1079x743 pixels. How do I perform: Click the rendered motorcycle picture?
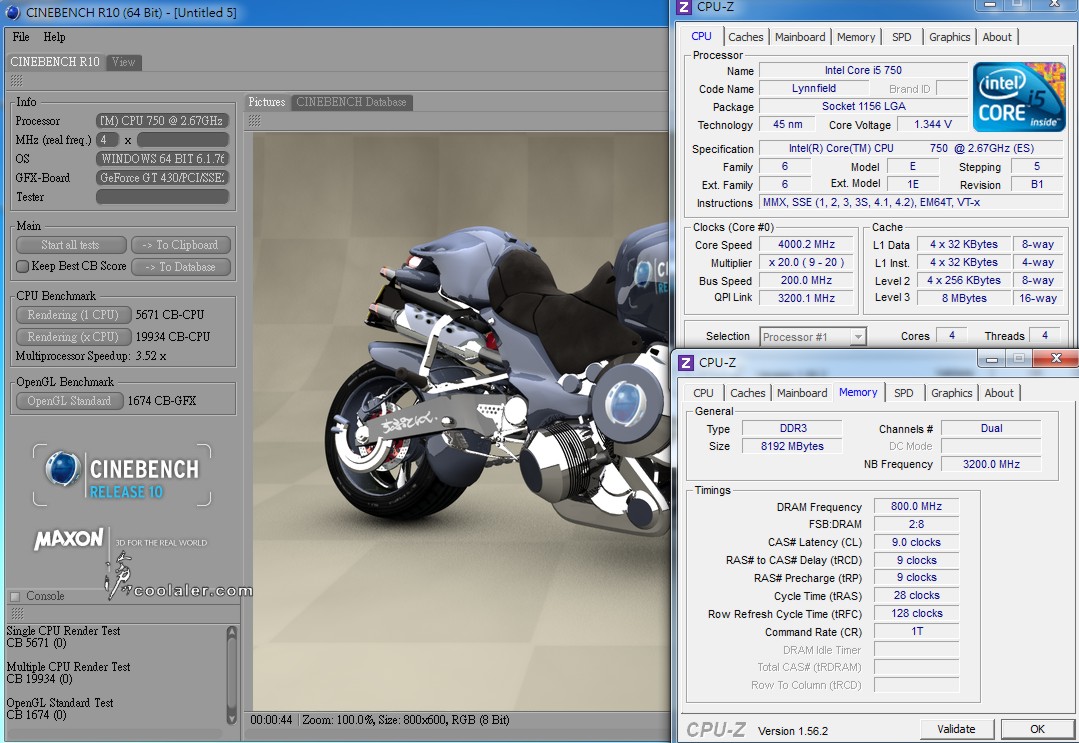(460, 421)
